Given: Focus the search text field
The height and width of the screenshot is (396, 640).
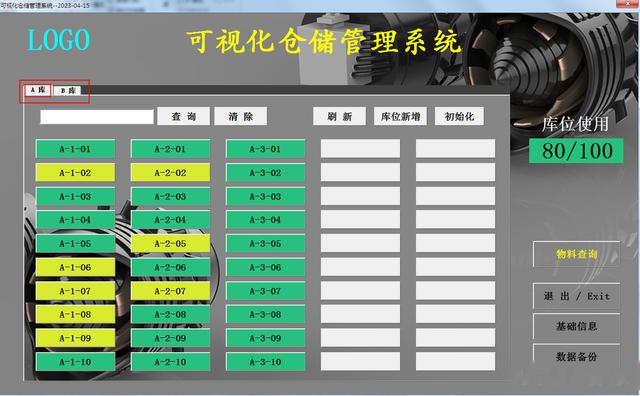Looking at the screenshot, I should 97,117.
